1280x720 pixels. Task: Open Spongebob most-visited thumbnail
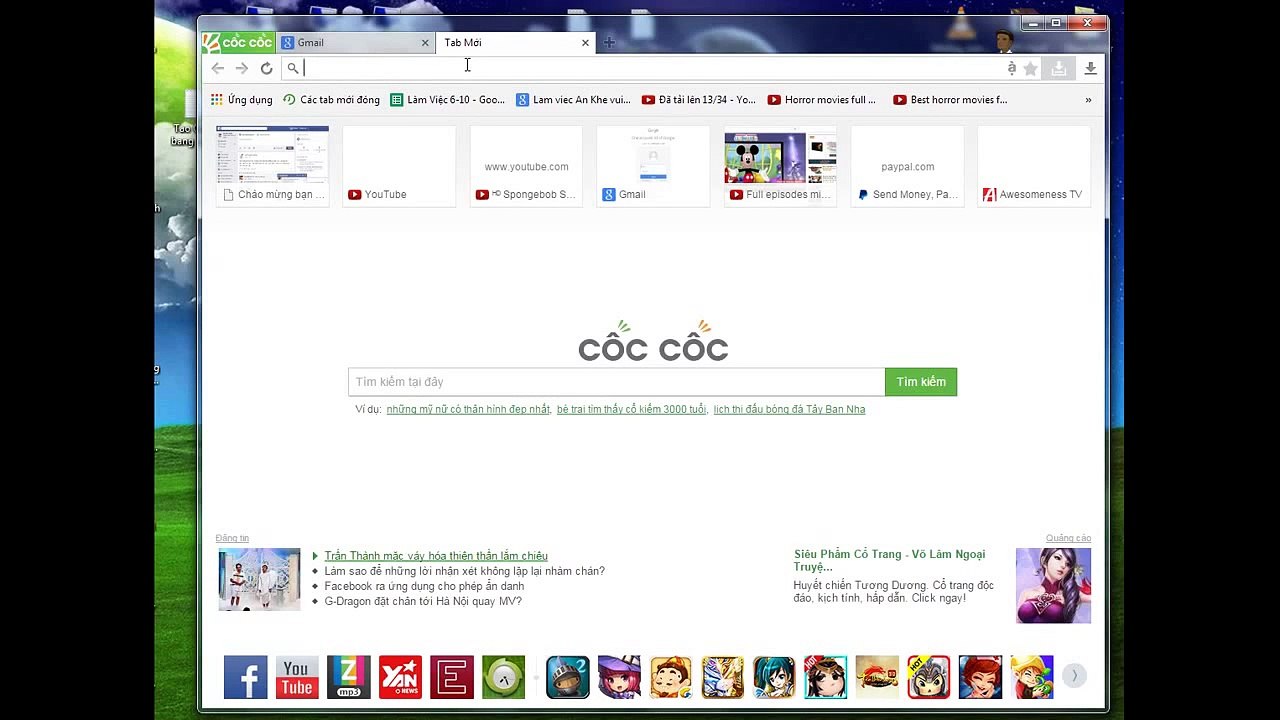tap(526, 166)
